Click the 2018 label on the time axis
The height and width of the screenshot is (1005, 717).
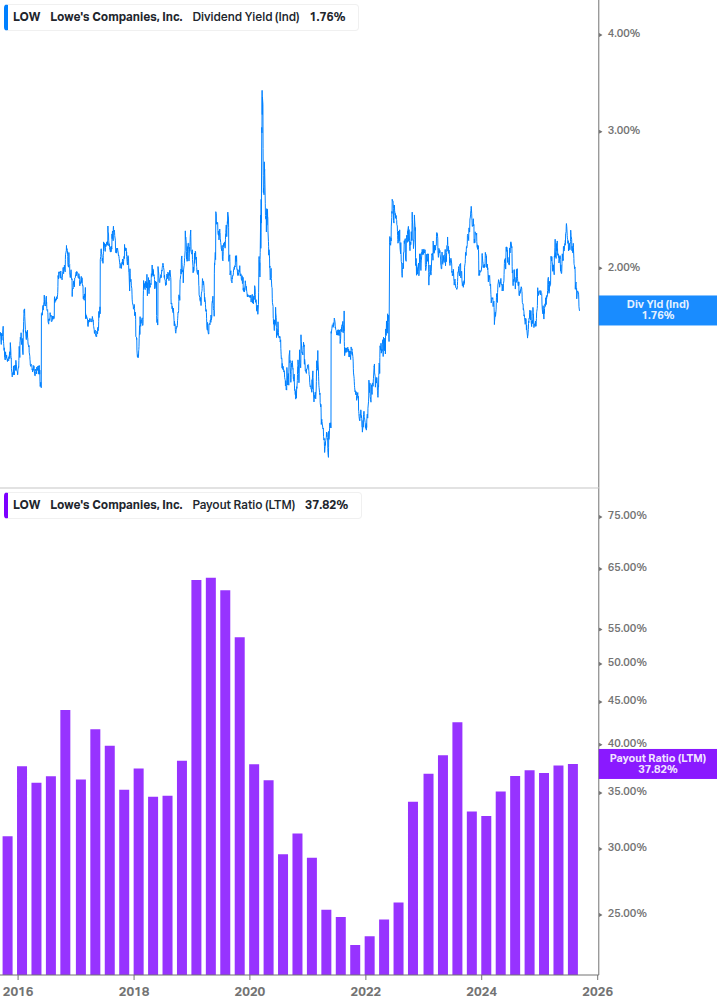pos(134,992)
